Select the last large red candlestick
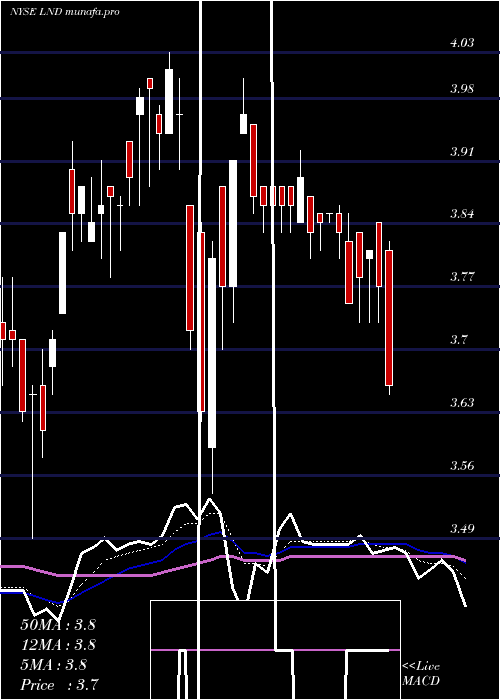 [389, 318]
